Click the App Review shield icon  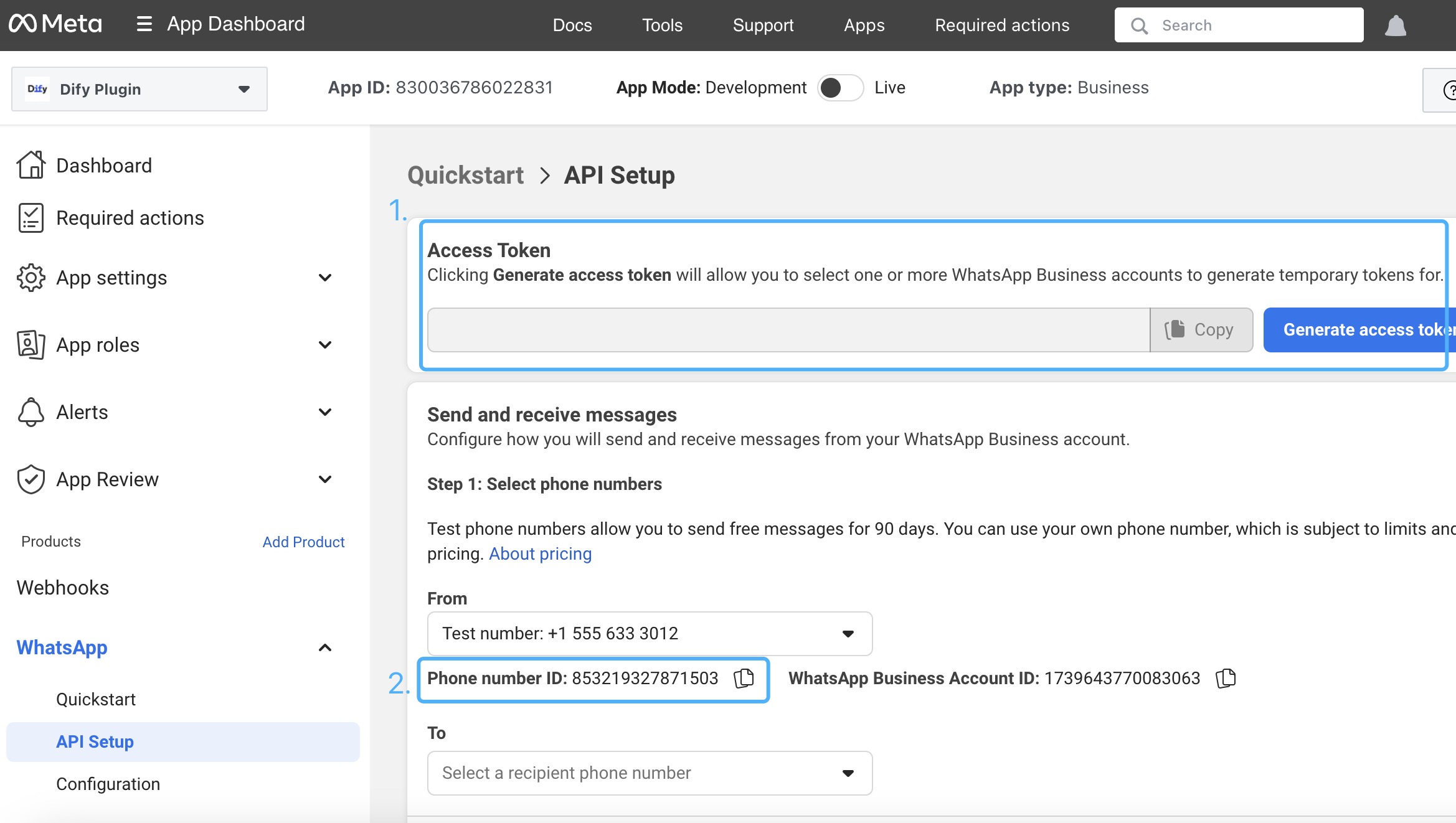click(31, 479)
